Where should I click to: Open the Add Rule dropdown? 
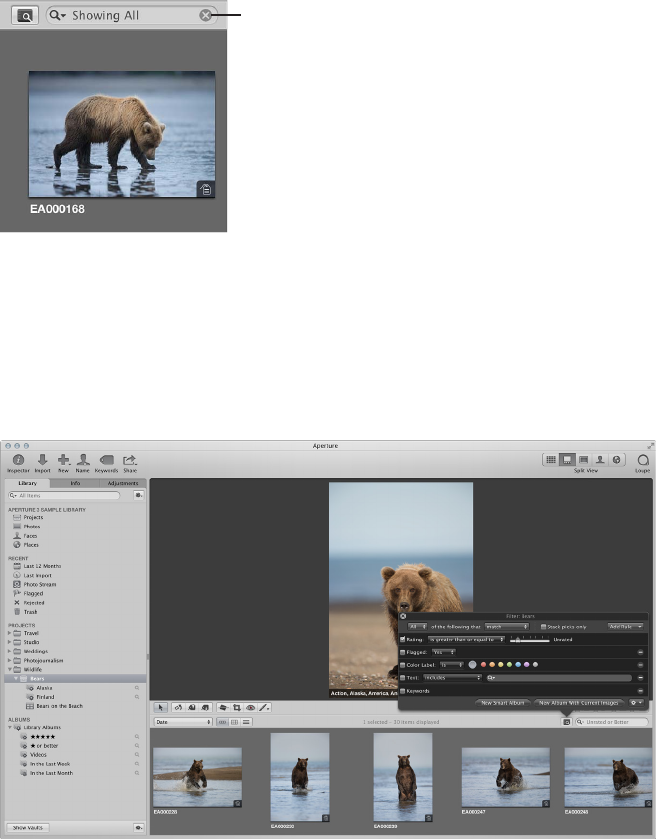[626, 627]
